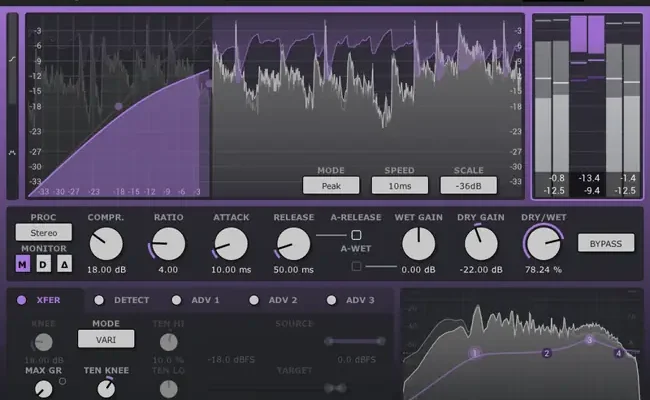
Task: Click the Compression threshold knob
Action: pyautogui.click(x=105, y=243)
